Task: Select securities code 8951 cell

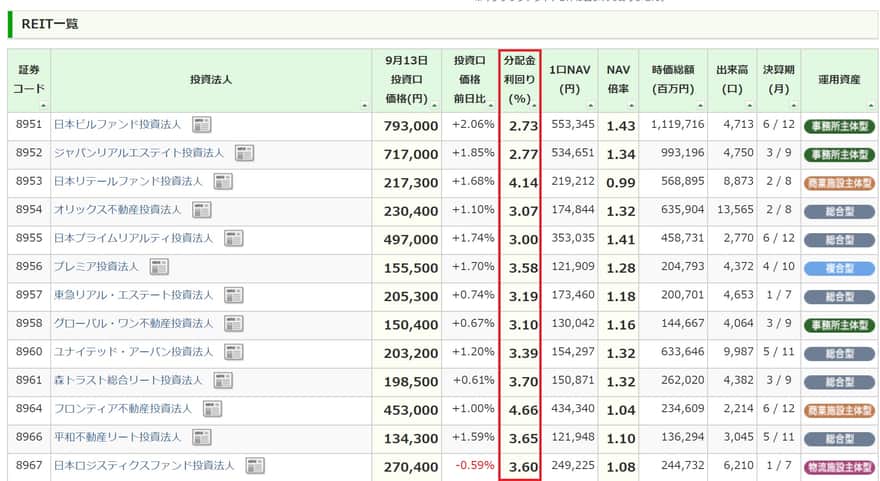Action: [29, 125]
